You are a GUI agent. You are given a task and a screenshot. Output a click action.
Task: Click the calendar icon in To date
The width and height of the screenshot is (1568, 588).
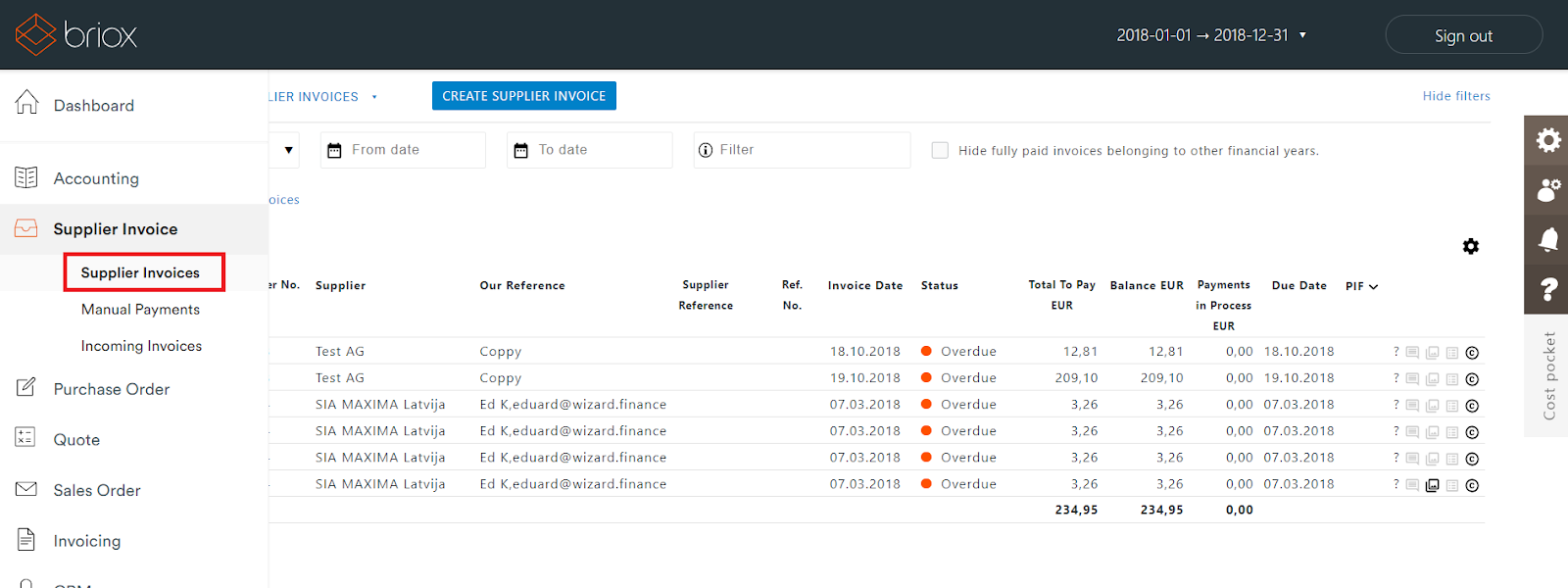tap(520, 150)
